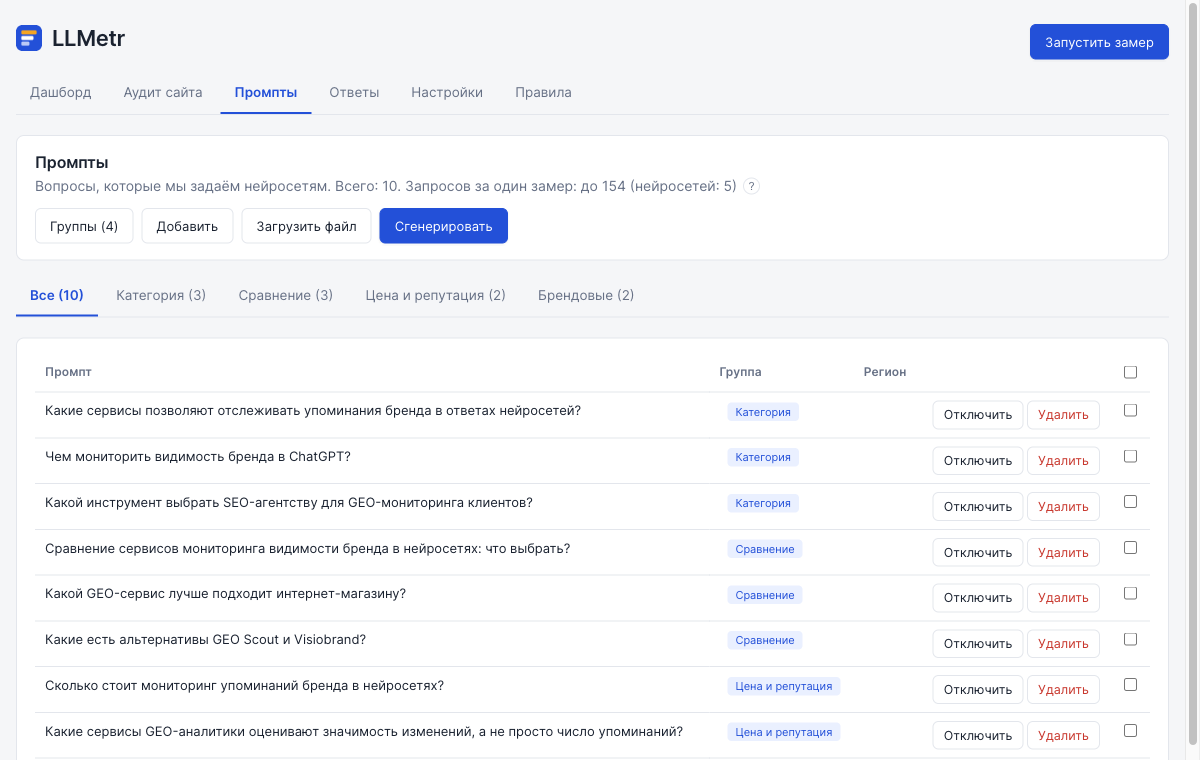This screenshot has height=760, width=1200.
Task: Switch to the Правила tab
Action: click(543, 93)
